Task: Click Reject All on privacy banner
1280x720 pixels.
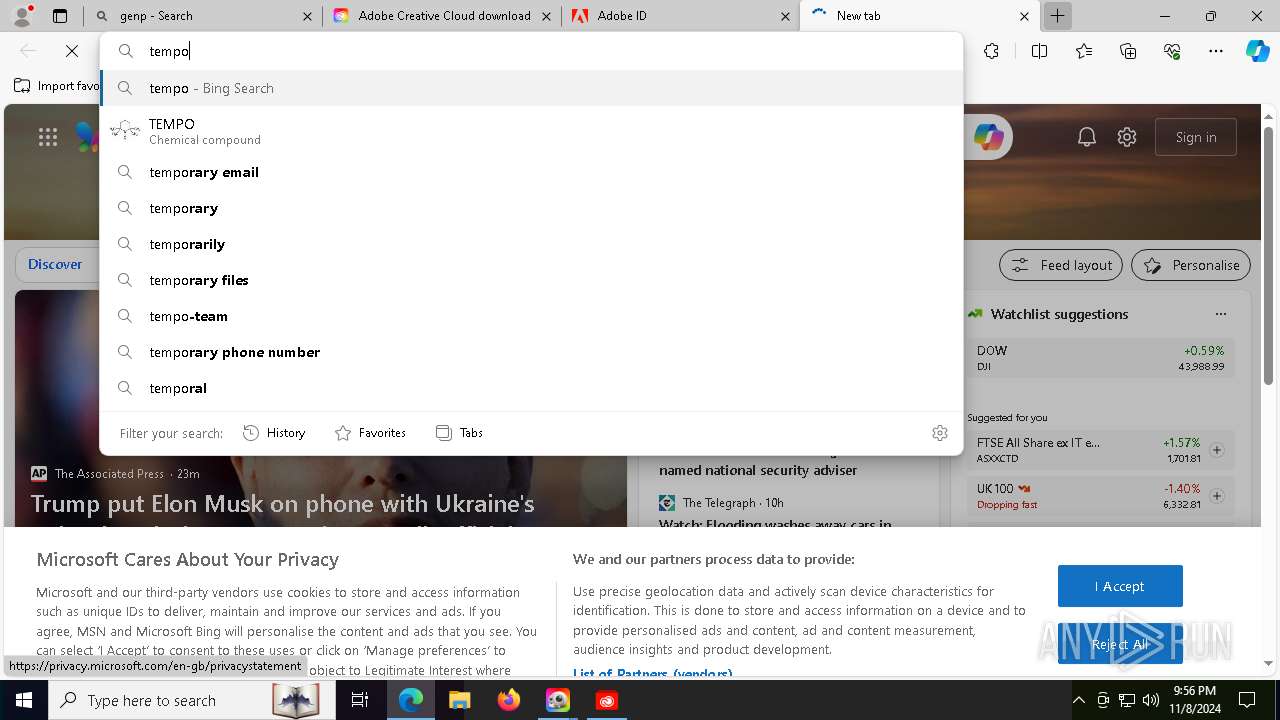Action: pos(1120,644)
